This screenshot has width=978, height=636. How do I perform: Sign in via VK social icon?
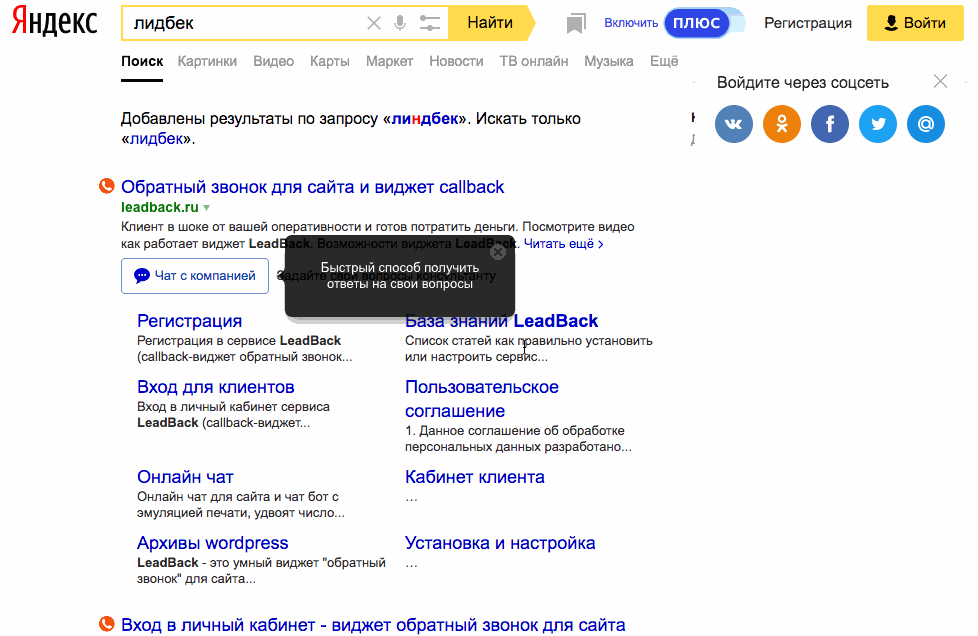click(x=734, y=124)
